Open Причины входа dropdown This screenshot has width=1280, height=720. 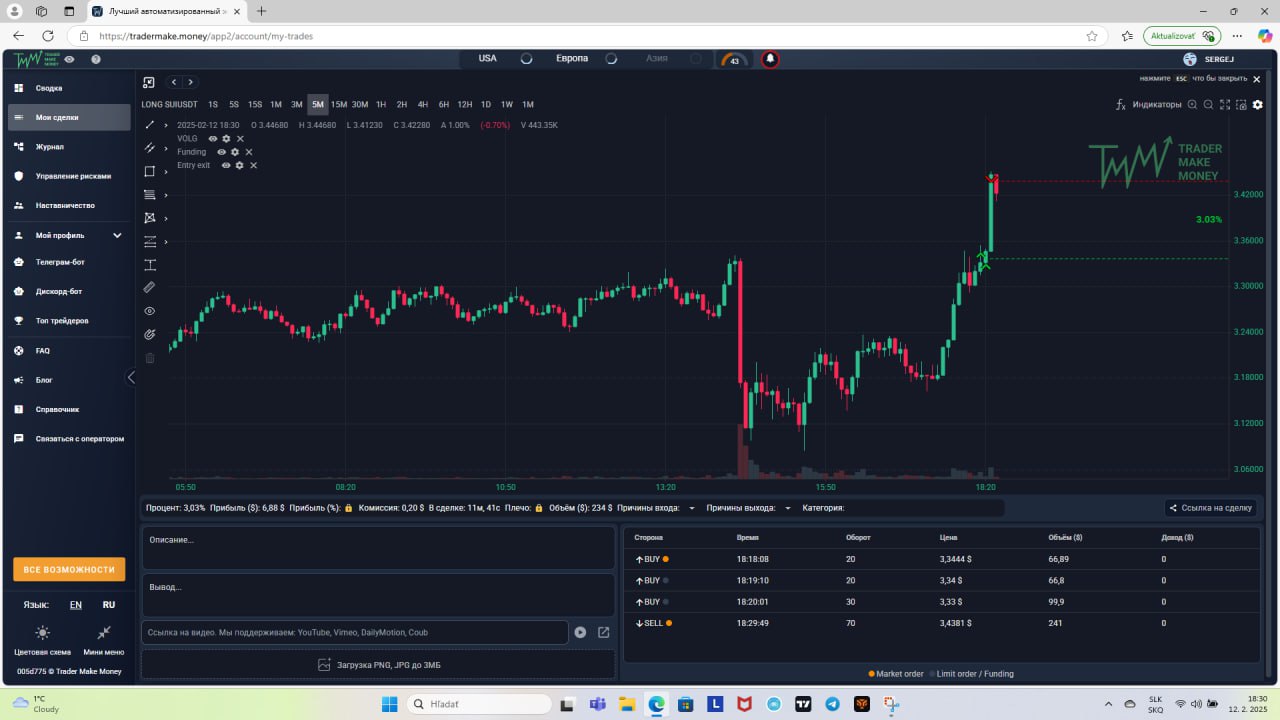click(x=692, y=508)
